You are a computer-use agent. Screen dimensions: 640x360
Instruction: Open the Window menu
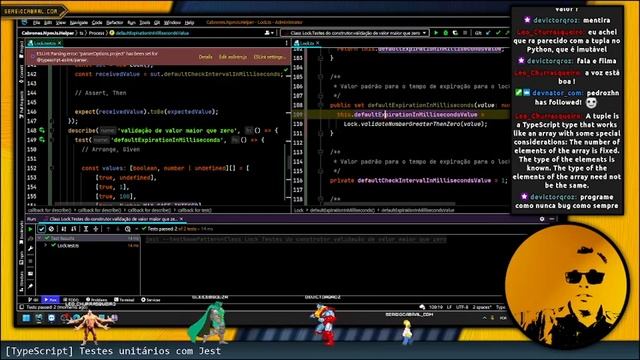[172, 23]
